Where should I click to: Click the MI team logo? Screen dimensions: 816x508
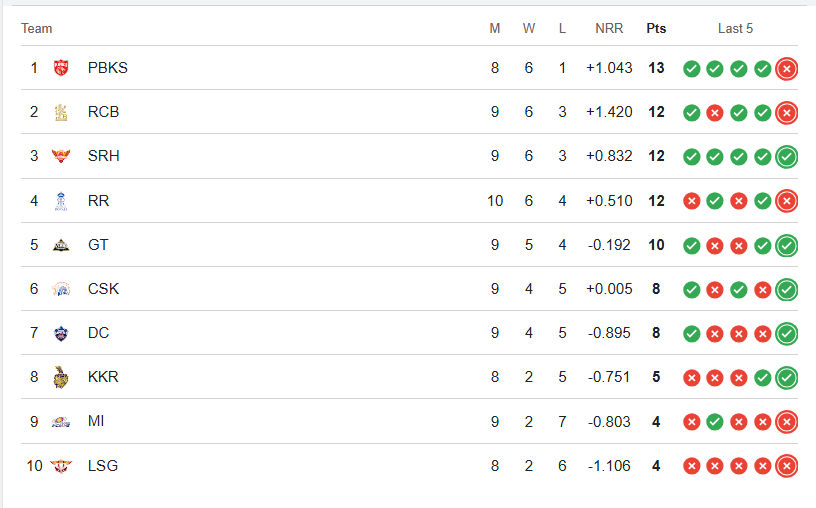coord(61,422)
